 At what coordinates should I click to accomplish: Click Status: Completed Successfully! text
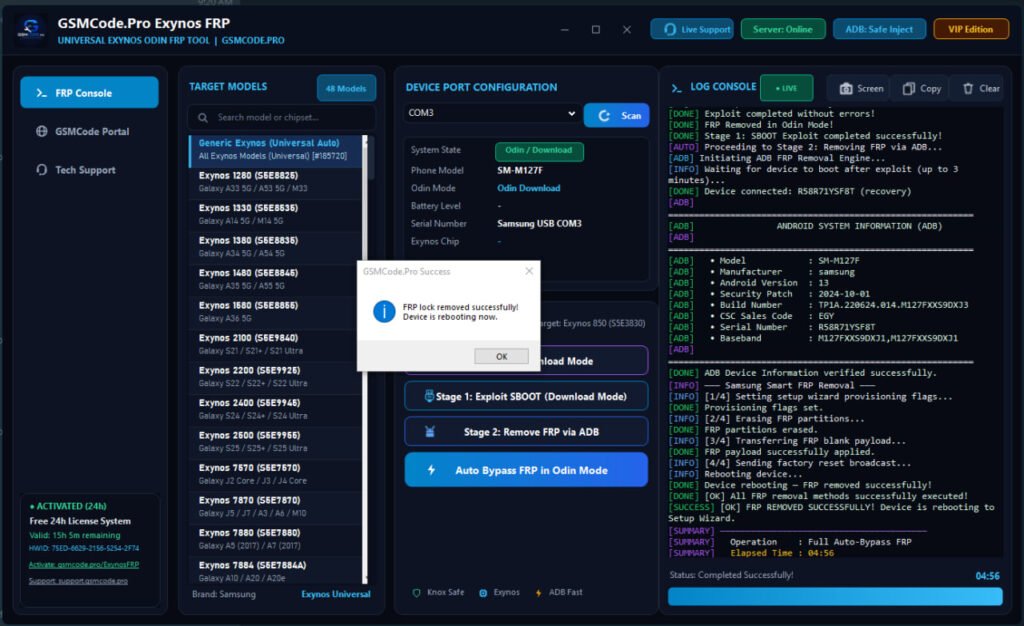(731, 575)
